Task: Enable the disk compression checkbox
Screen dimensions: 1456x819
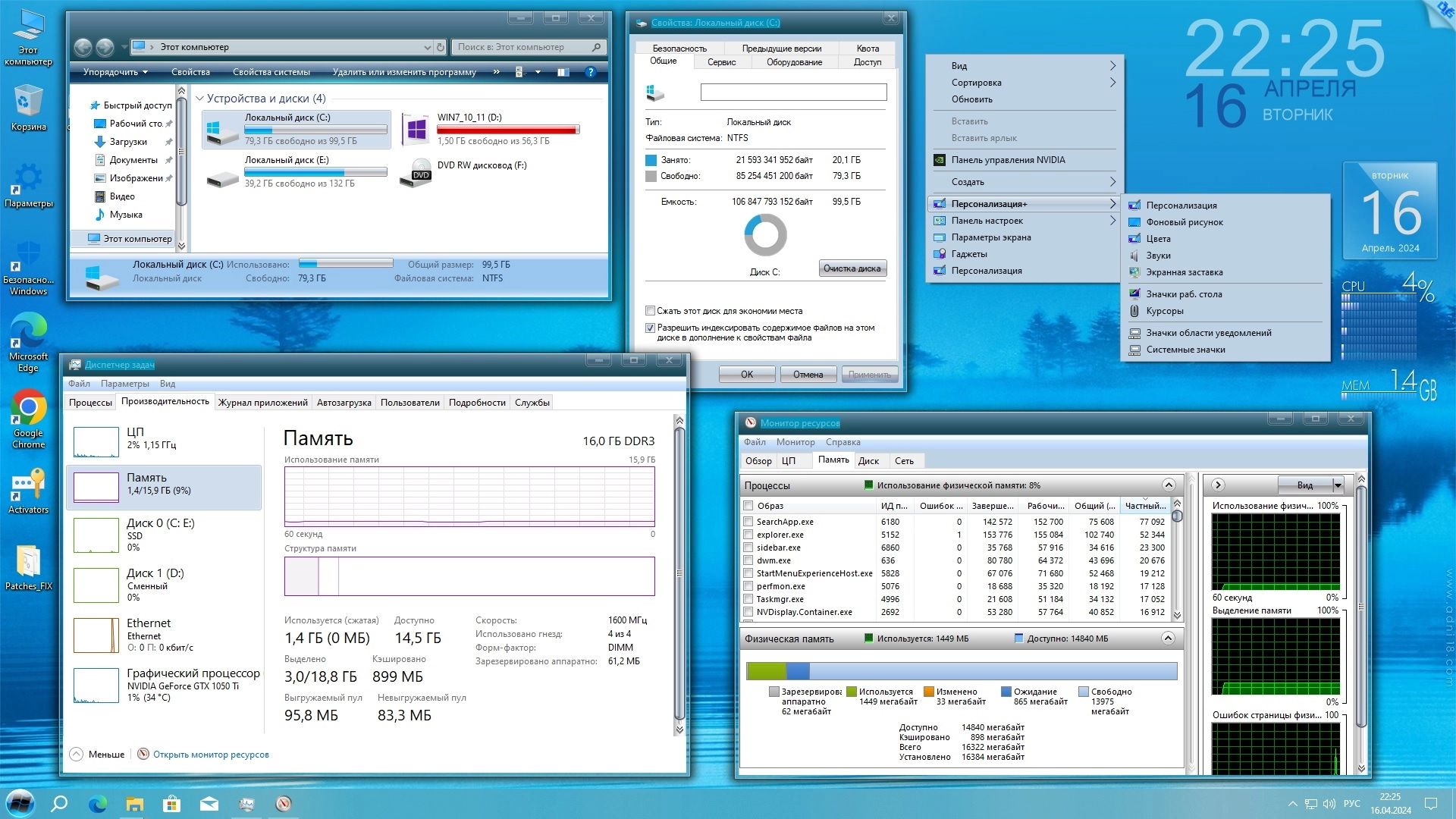Action: click(650, 311)
